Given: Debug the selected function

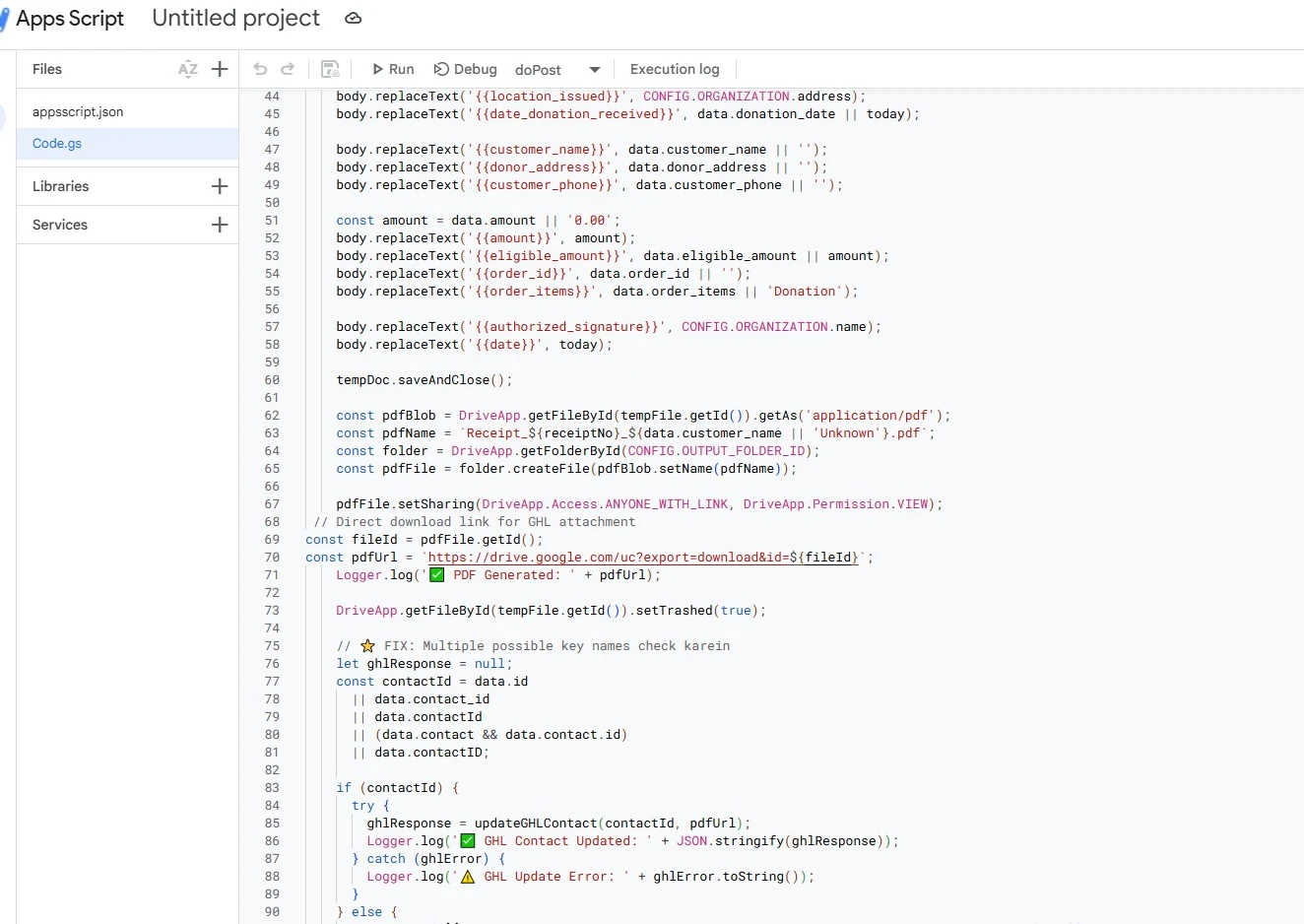Looking at the screenshot, I should click(x=466, y=69).
